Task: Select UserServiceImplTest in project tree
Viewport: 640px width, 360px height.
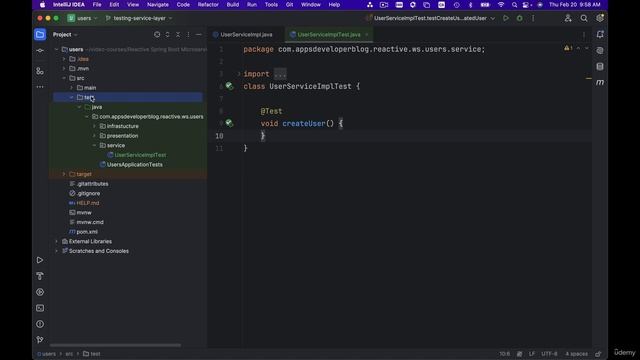Action: pos(140,155)
